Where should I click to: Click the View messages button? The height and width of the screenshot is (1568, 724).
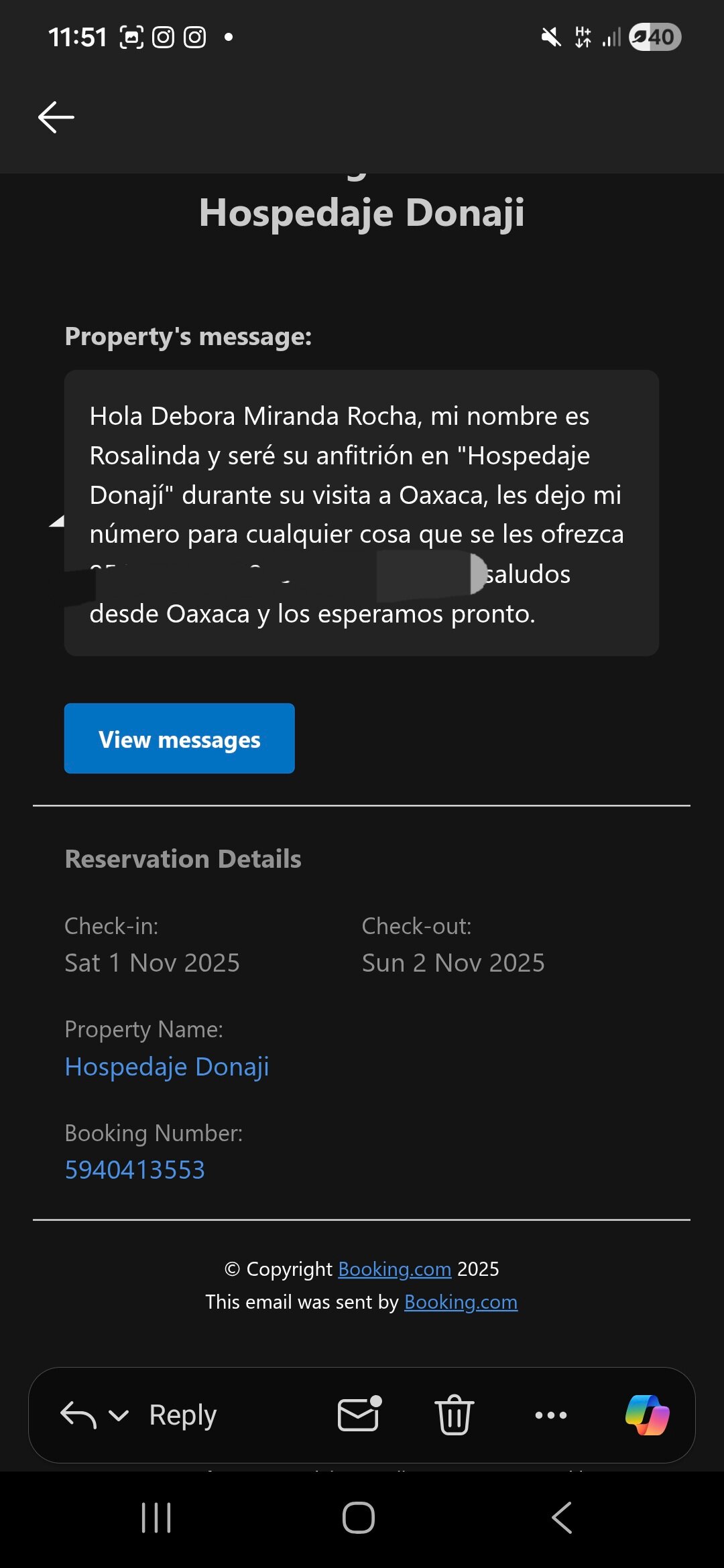pyautogui.click(x=179, y=738)
